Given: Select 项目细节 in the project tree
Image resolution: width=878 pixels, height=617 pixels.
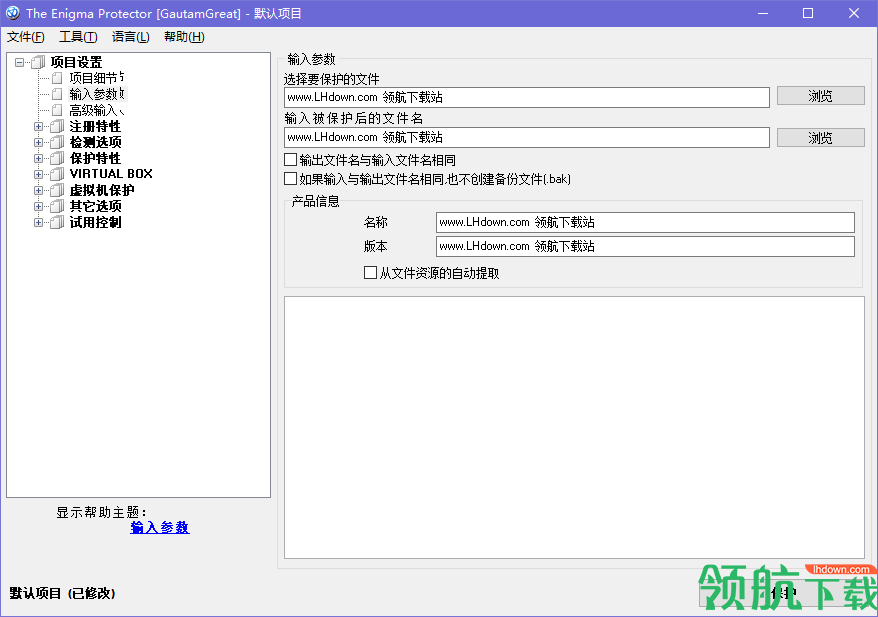Looking at the screenshot, I should (x=96, y=78).
